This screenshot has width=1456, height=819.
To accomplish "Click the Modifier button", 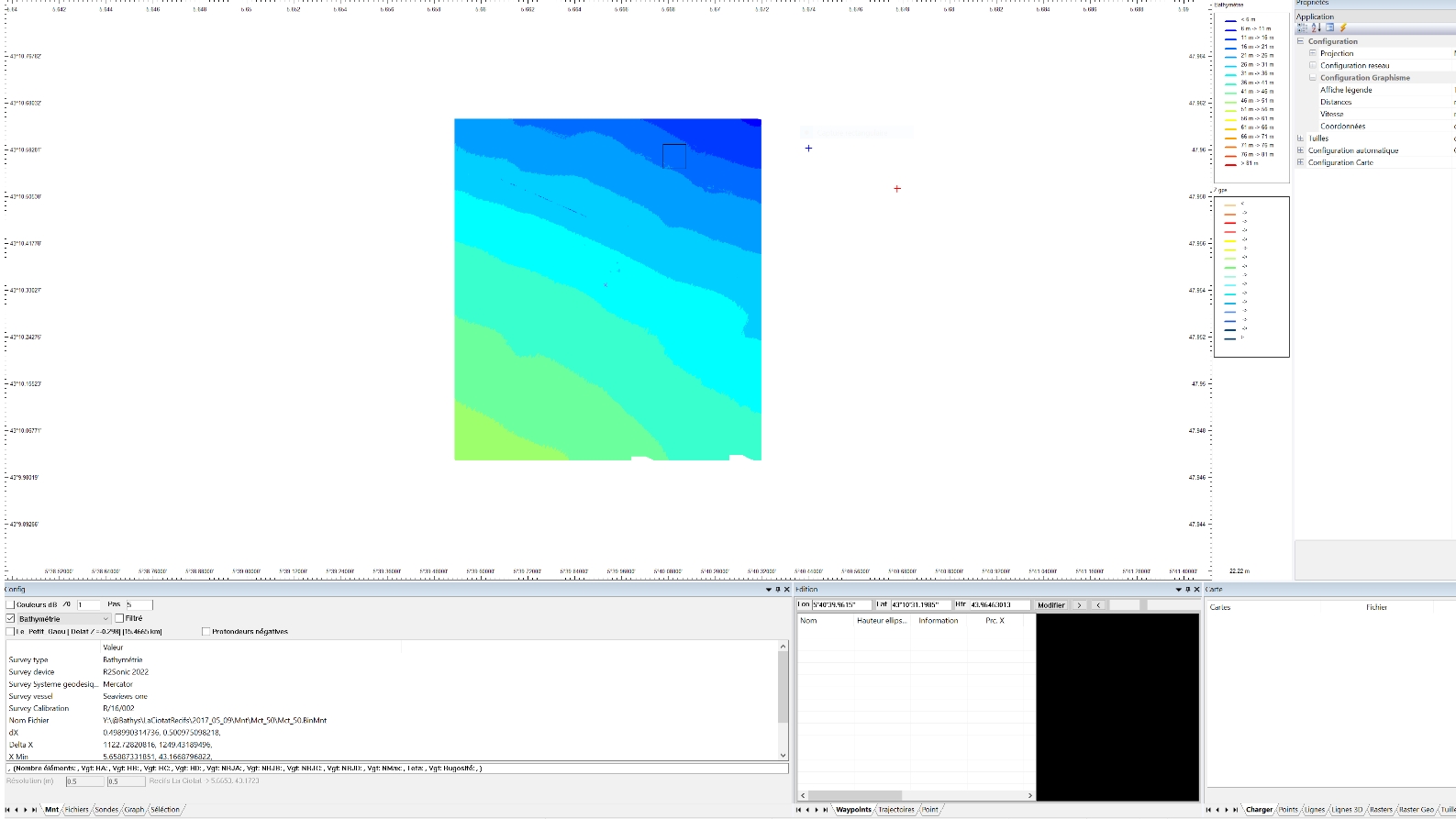I will [1051, 605].
